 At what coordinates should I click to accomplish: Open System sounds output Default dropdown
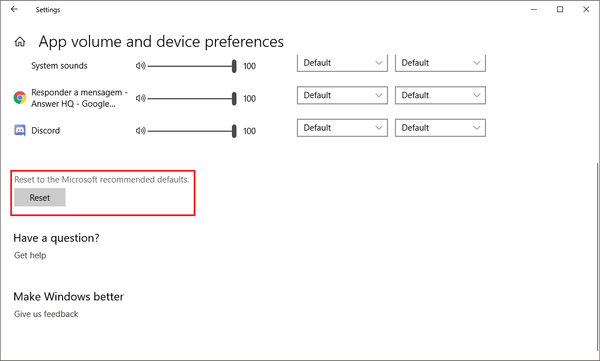[x=342, y=63]
